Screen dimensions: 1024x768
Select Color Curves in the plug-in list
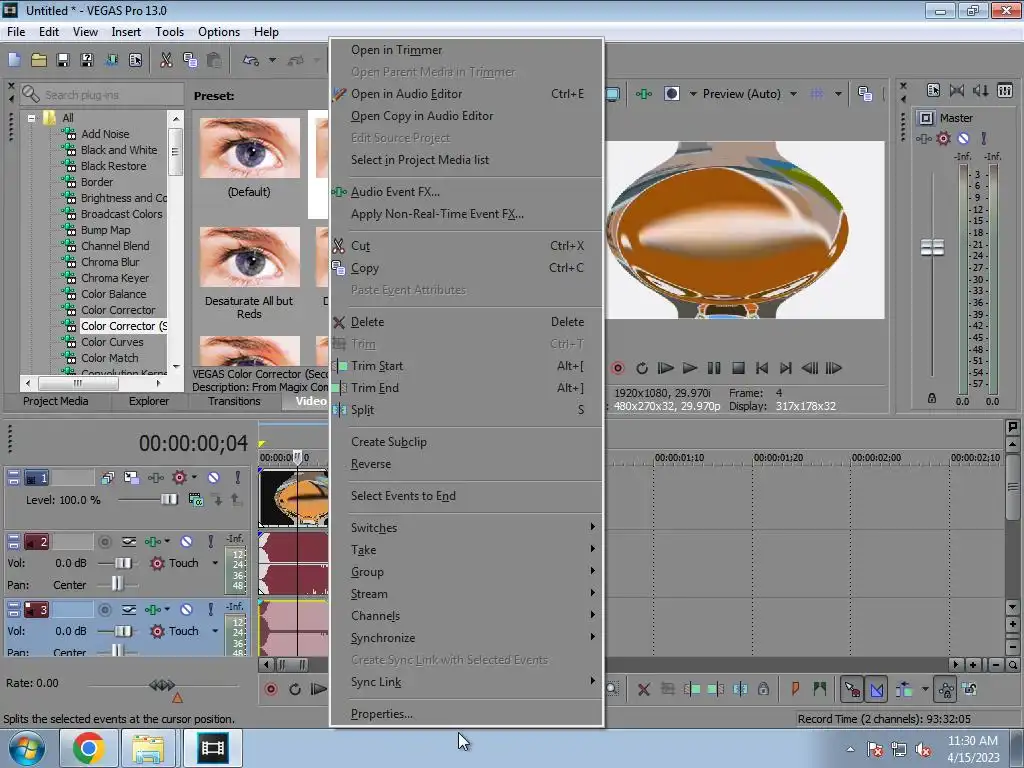pyautogui.click(x=112, y=342)
